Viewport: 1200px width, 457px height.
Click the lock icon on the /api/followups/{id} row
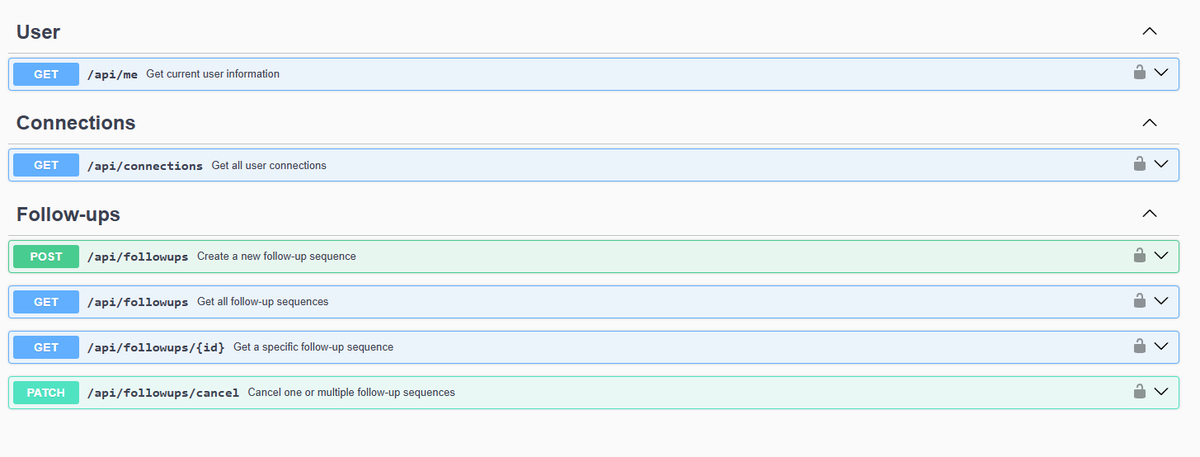coord(1138,346)
